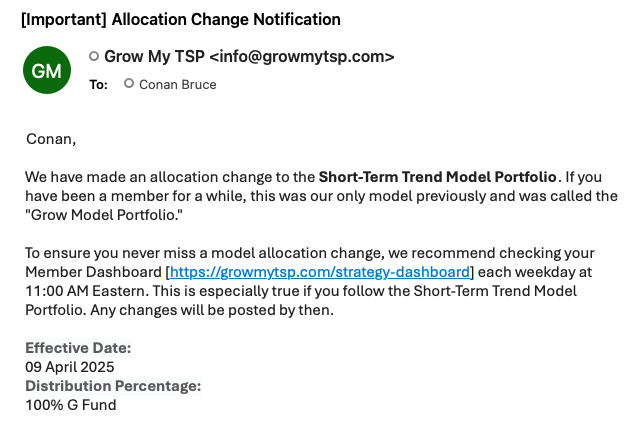Image resolution: width=641 pixels, height=423 pixels.
Task: Click bold Short-Term Trend Model Portfolio text
Action: pyautogui.click(x=439, y=178)
